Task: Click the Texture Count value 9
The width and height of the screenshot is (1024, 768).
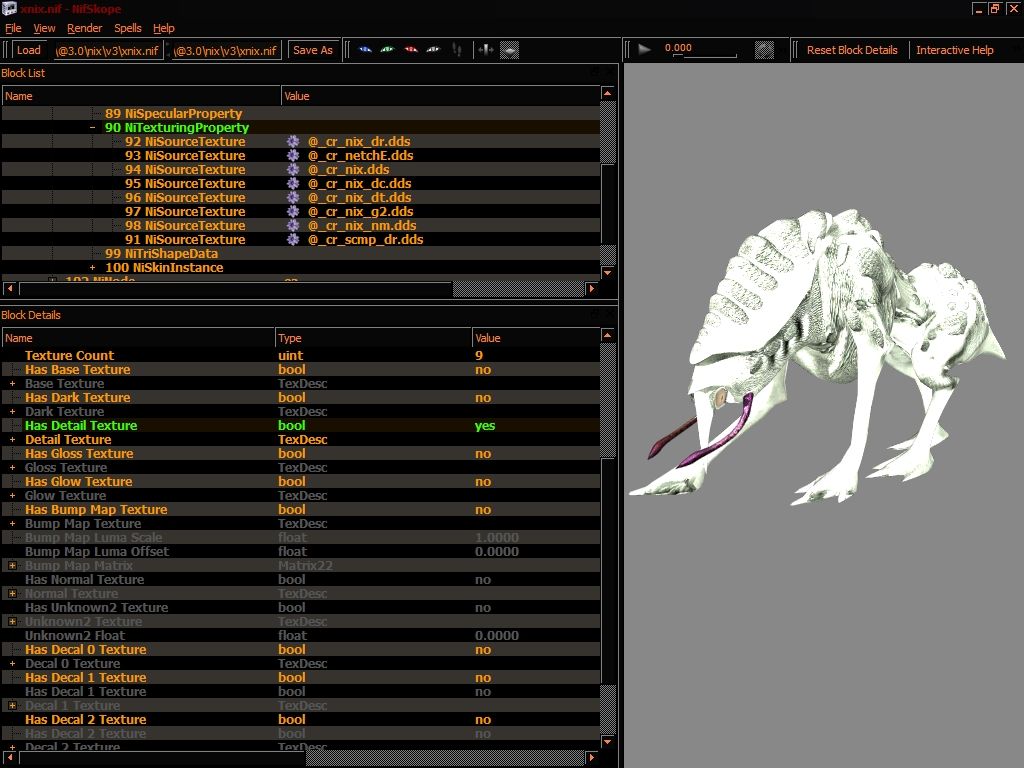Action: [x=479, y=356]
